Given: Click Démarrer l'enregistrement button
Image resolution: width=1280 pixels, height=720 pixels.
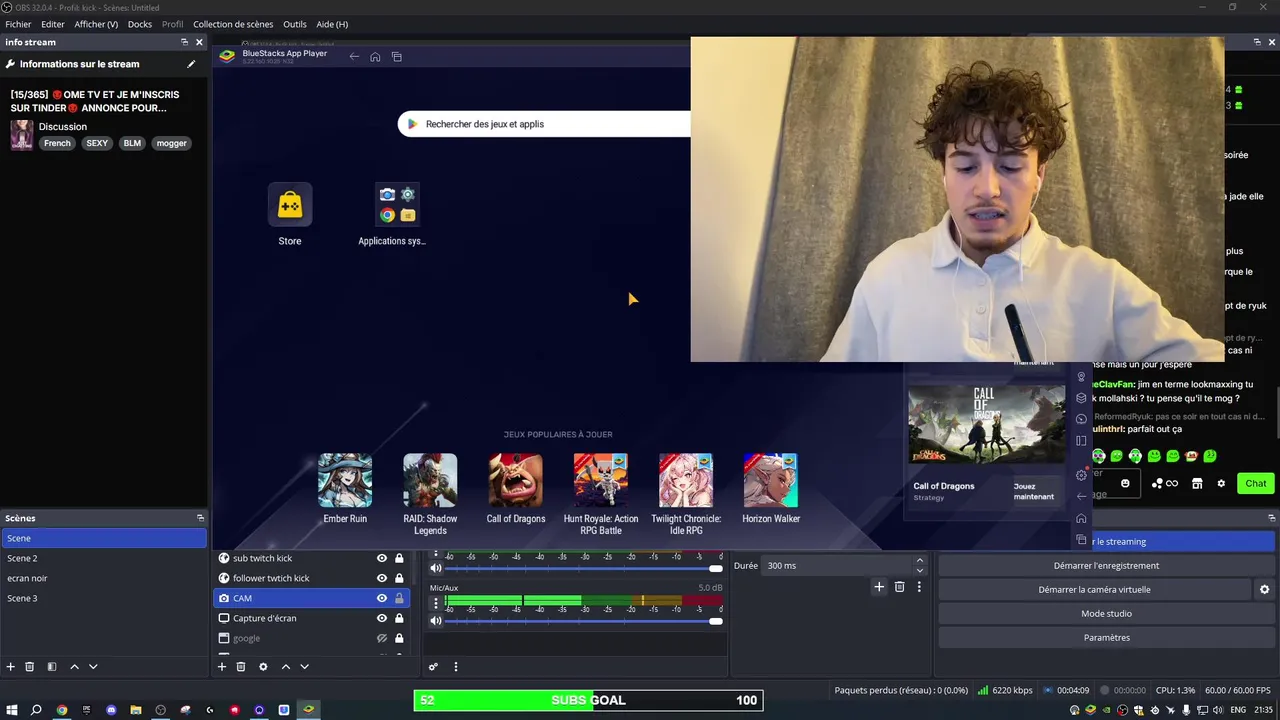Looking at the screenshot, I should pyautogui.click(x=1106, y=566).
